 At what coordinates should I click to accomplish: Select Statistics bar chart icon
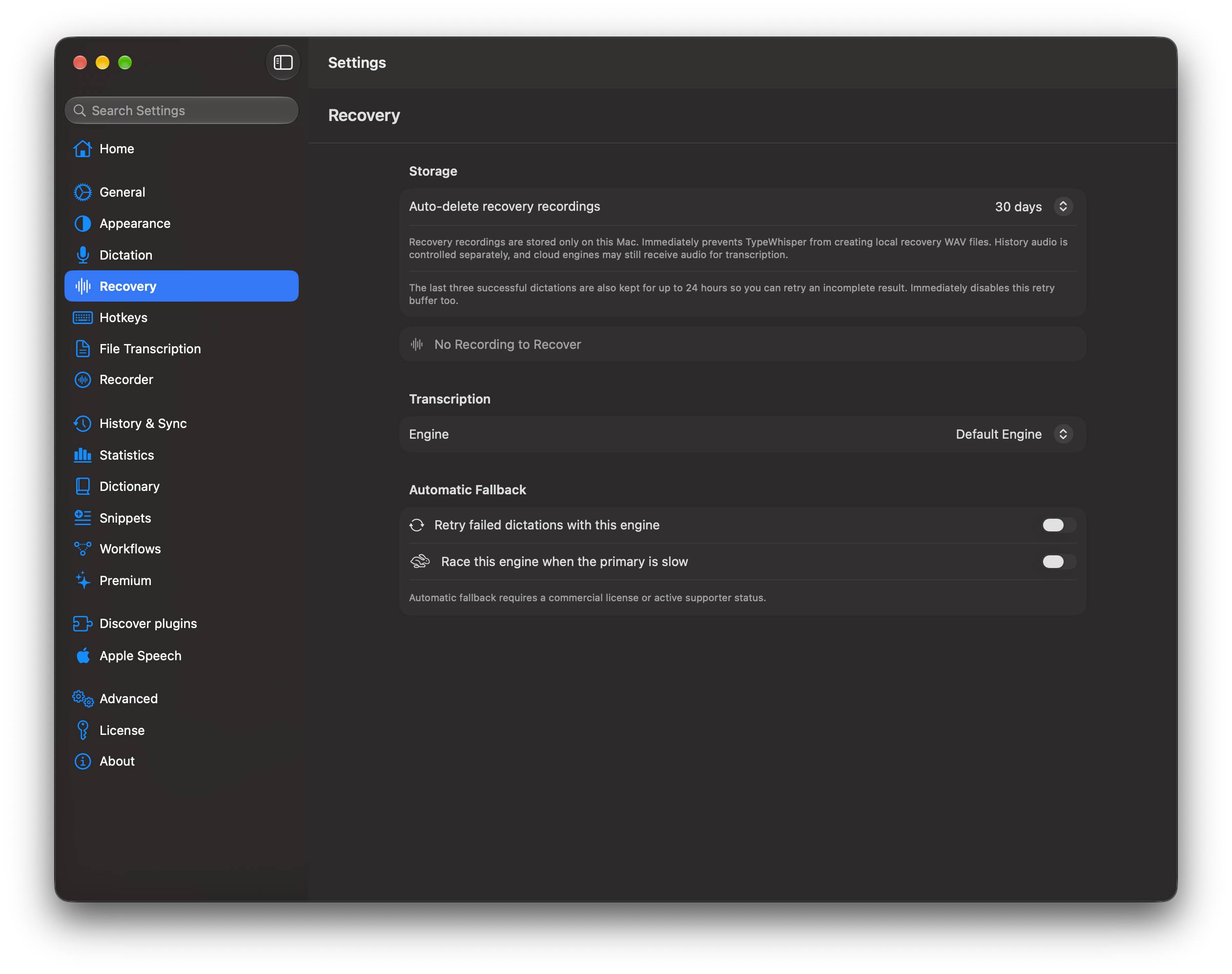[x=82, y=455]
